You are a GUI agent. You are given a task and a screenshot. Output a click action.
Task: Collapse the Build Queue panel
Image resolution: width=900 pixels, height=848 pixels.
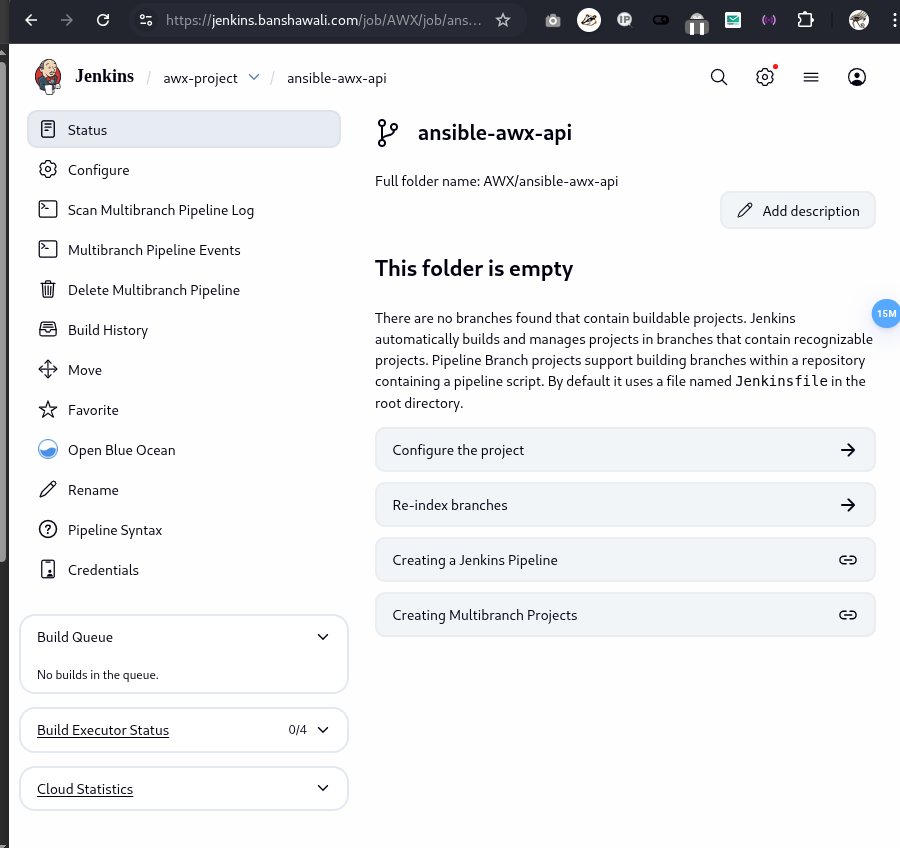322,637
